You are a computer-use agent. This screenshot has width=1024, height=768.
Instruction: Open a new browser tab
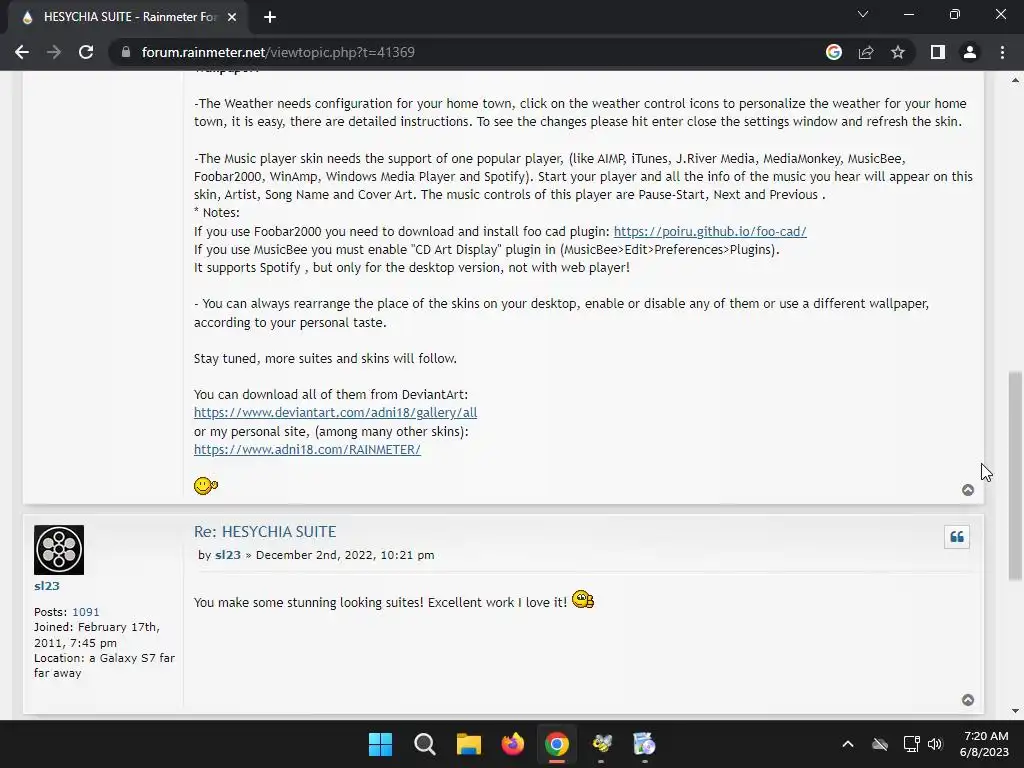[x=270, y=17]
